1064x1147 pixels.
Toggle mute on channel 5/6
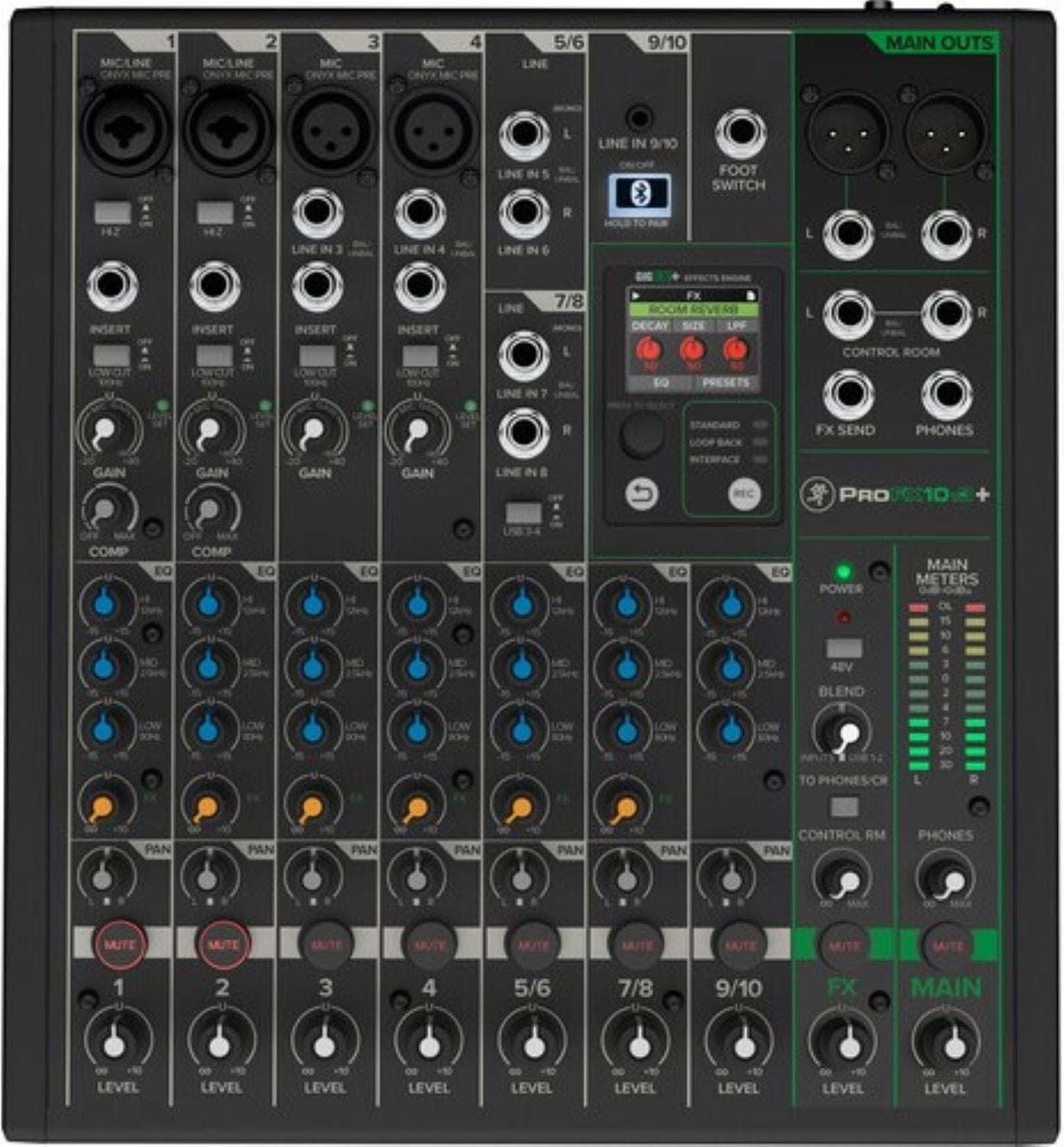[x=533, y=945]
